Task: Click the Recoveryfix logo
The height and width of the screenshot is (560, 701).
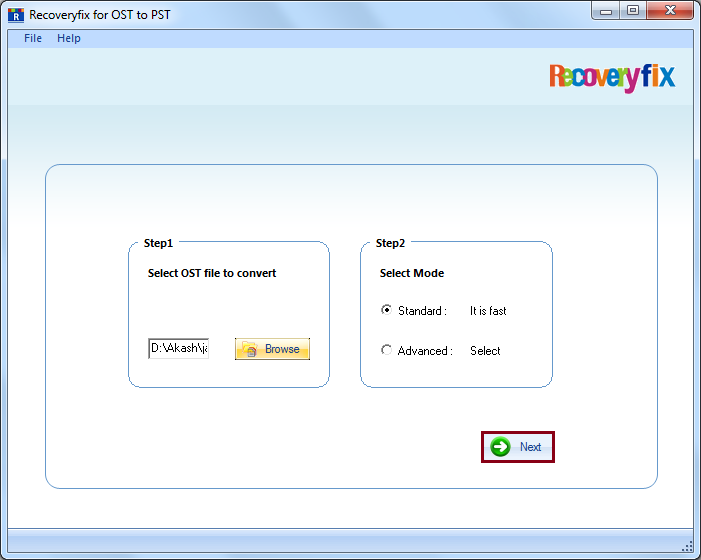Action: click(x=612, y=77)
